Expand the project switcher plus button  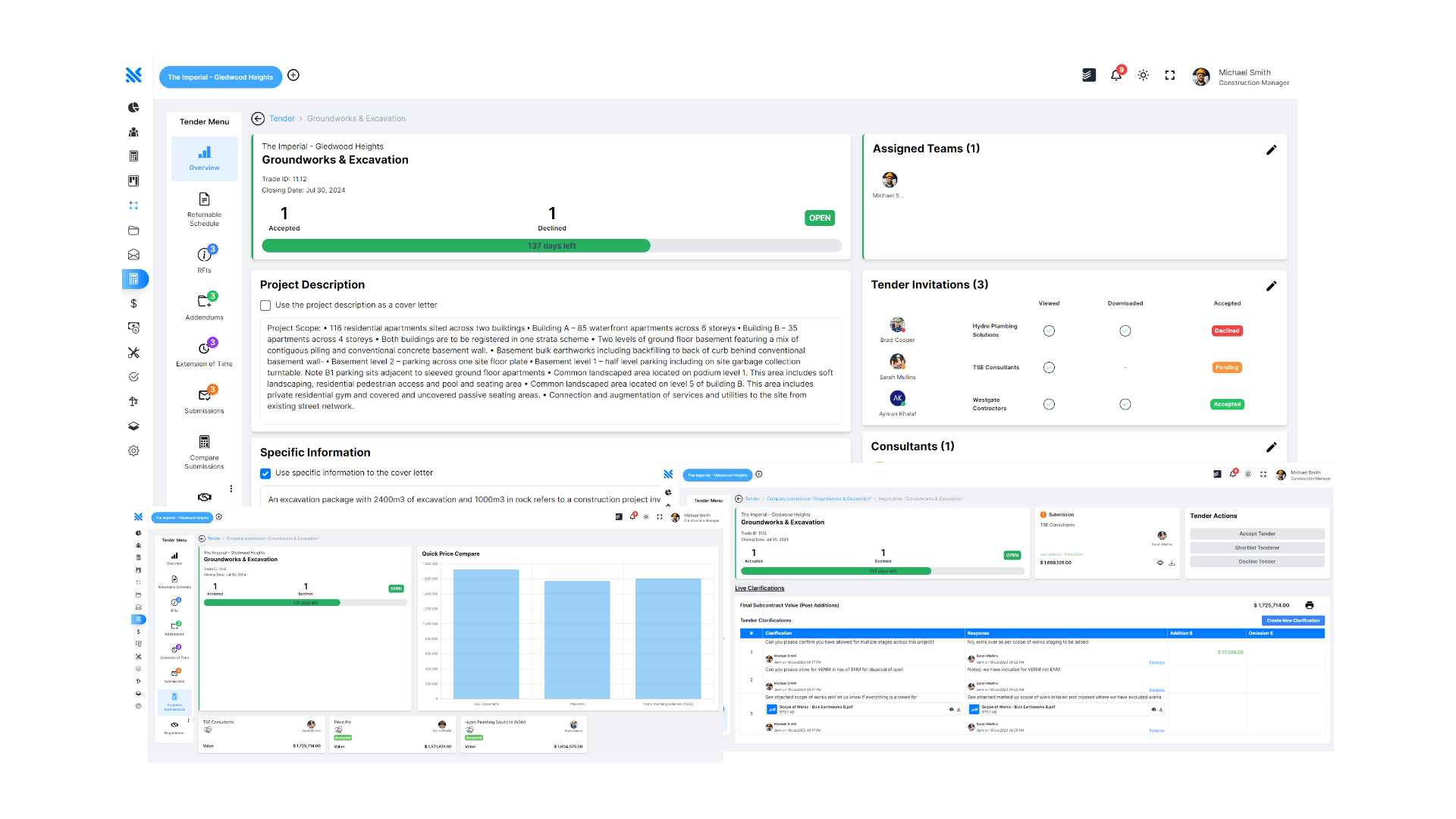[x=293, y=76]
